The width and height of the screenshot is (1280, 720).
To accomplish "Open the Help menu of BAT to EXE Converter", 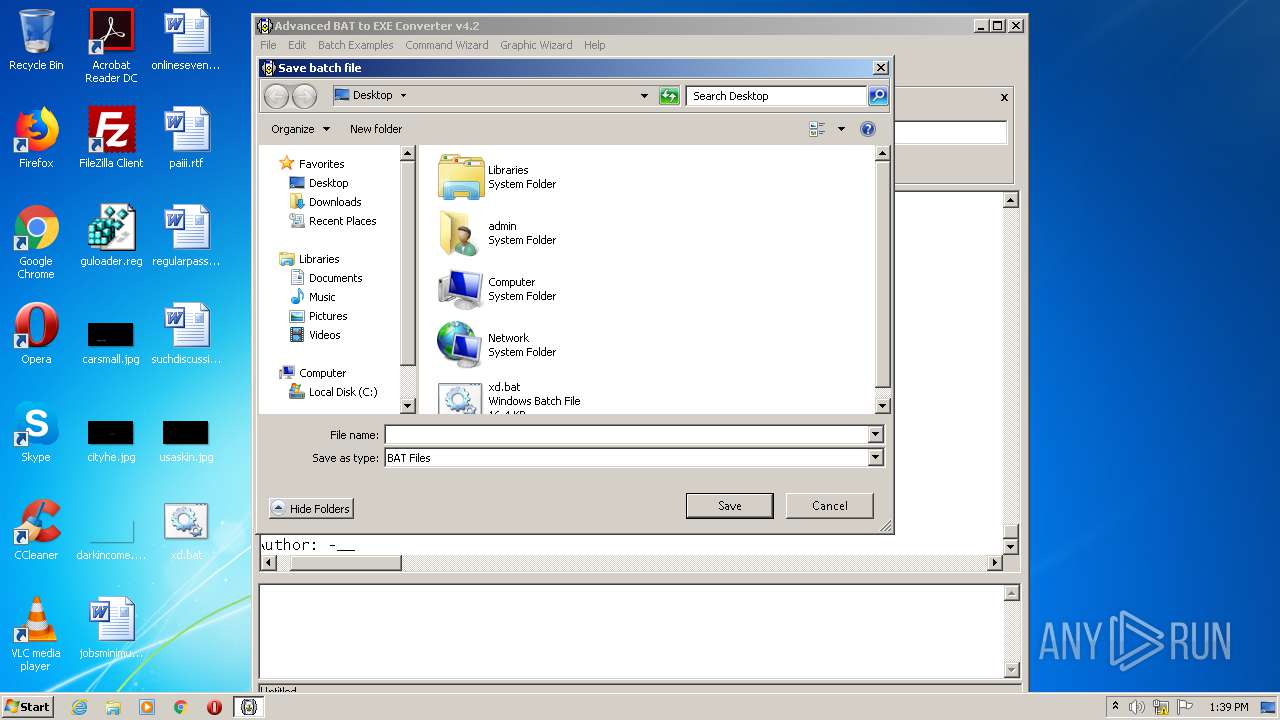I will click(595, 45).
